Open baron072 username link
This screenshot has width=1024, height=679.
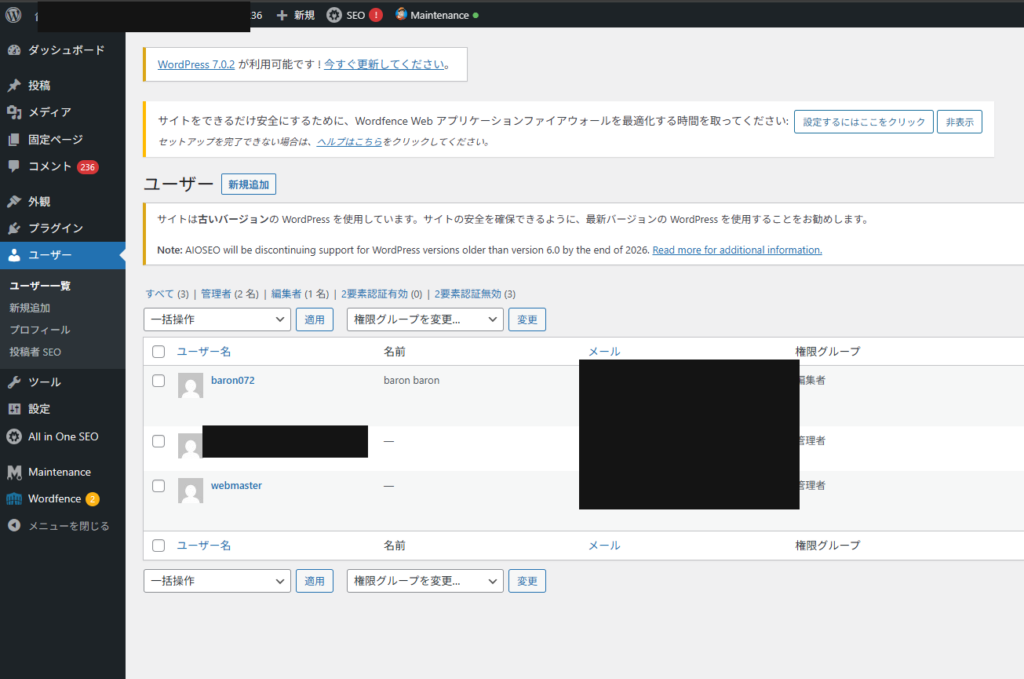click(232, 381)
